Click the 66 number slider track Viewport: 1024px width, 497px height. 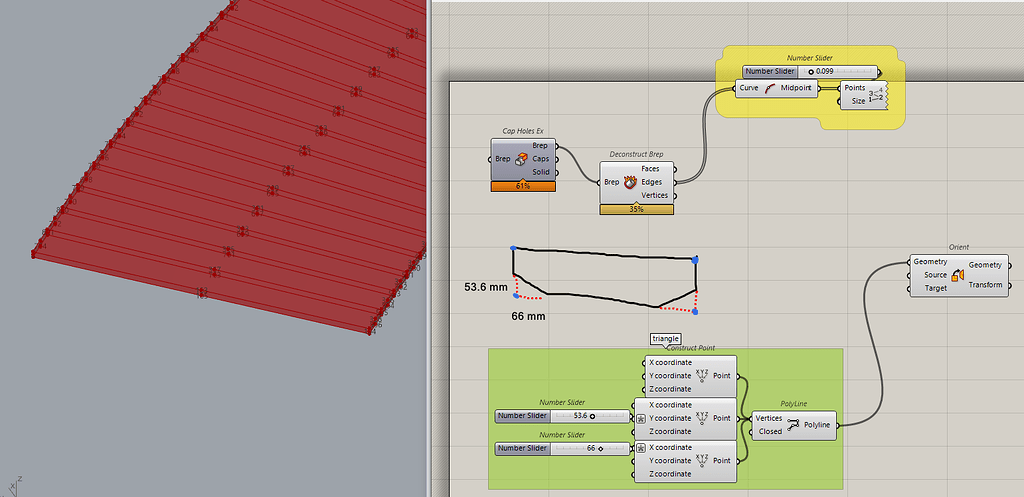tap(590, 448)
